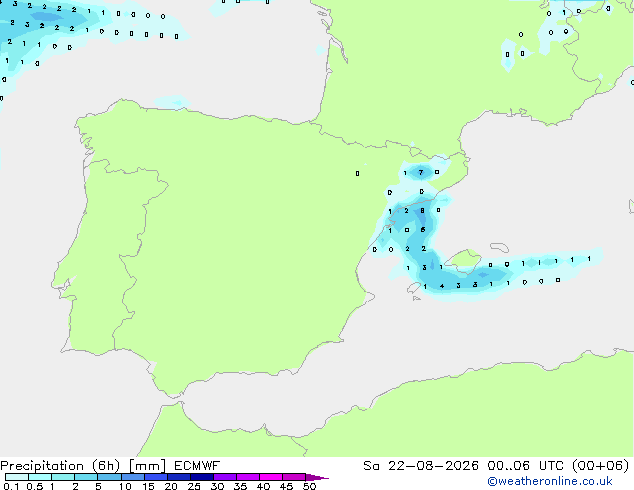Select the 40–45 mm magenta legend swatch

click(x=271, y=477)
